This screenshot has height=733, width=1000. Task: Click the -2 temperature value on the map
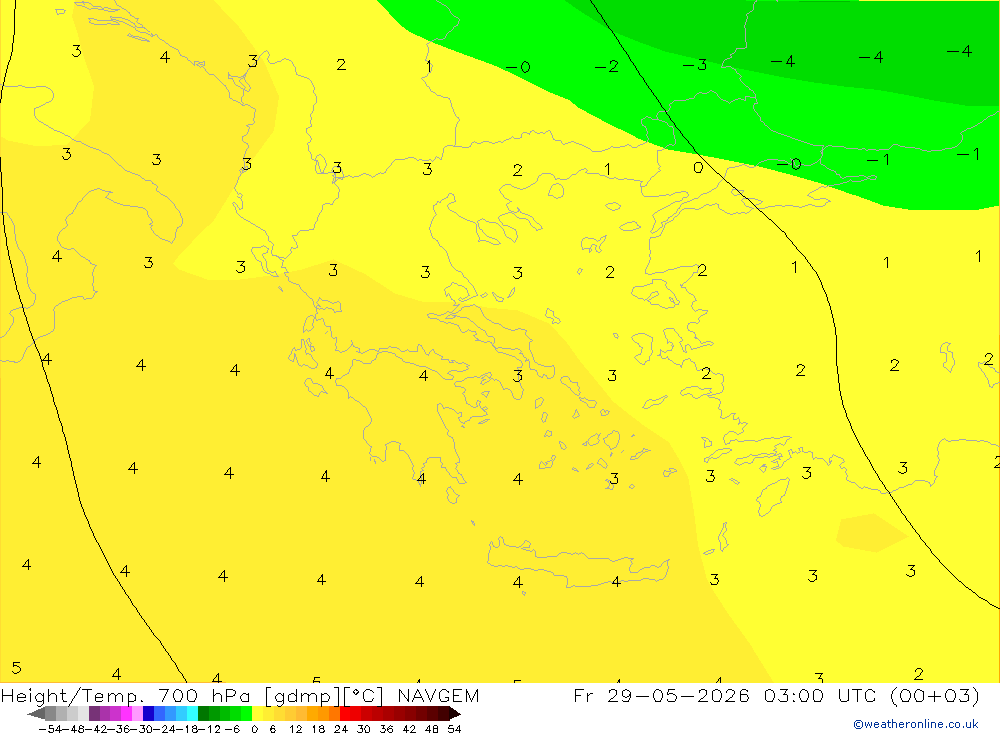(x=607, y=66)
